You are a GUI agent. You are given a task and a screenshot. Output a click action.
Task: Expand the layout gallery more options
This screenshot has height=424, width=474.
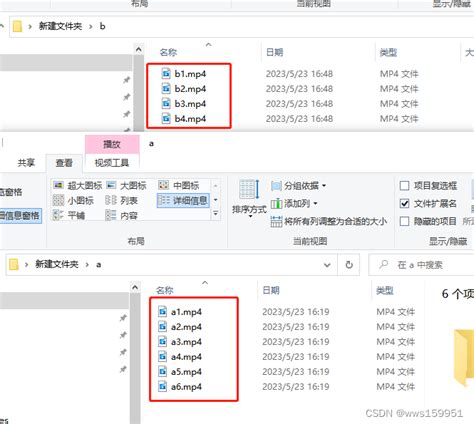216,213
